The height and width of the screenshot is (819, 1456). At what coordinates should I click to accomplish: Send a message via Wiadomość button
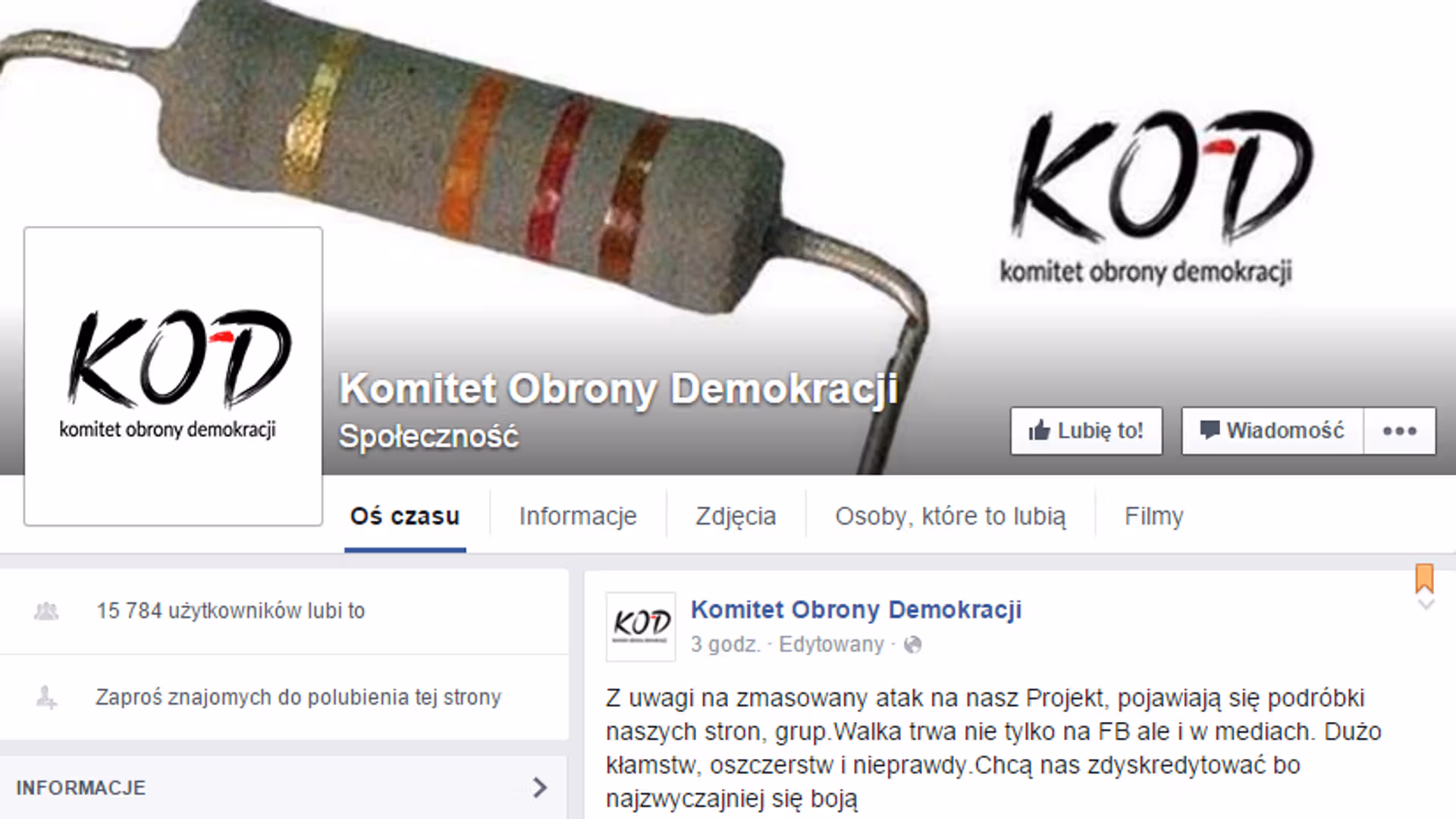(1272, 431)
